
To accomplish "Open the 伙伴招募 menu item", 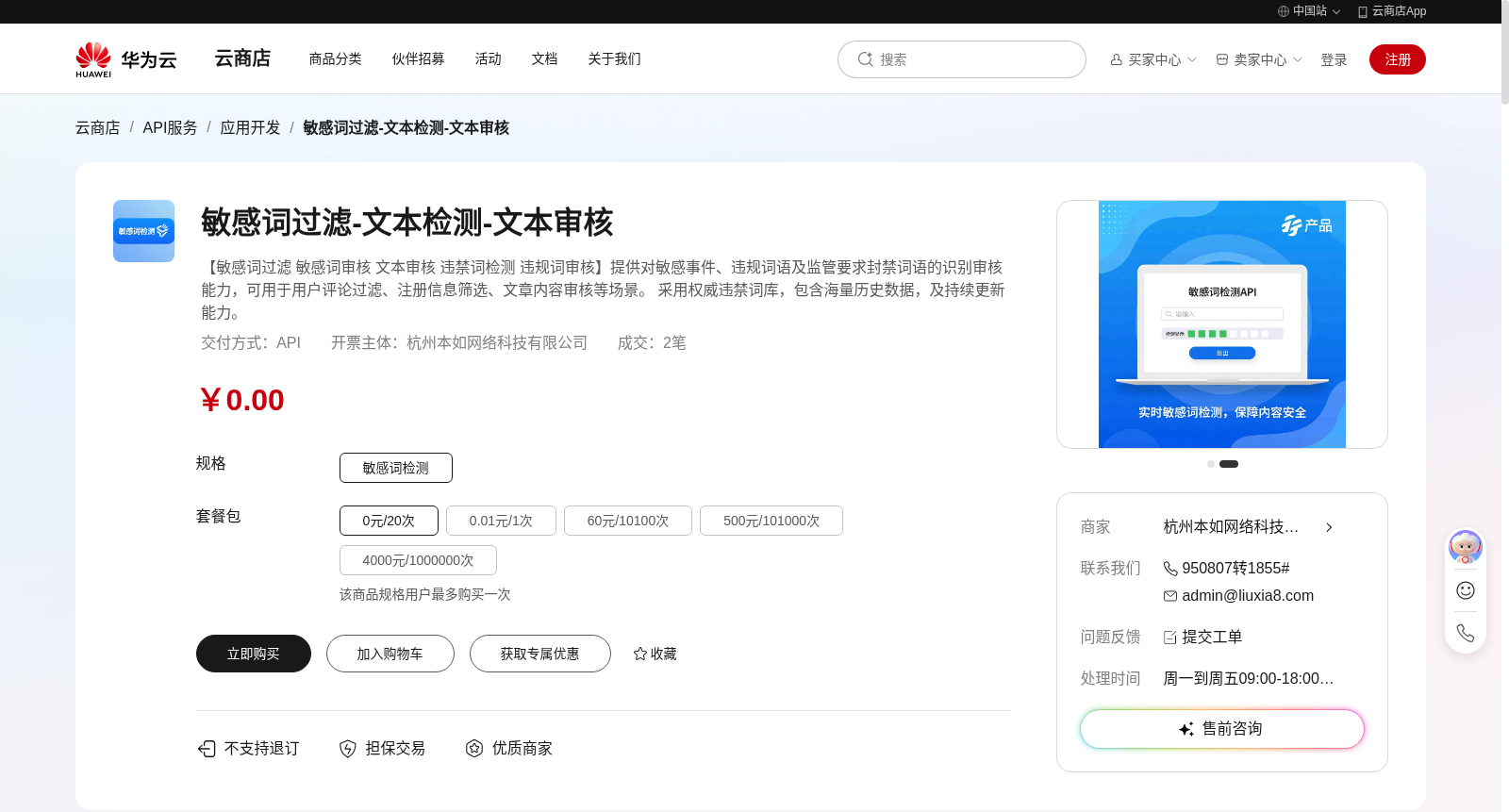I will (x=419, y=58).
